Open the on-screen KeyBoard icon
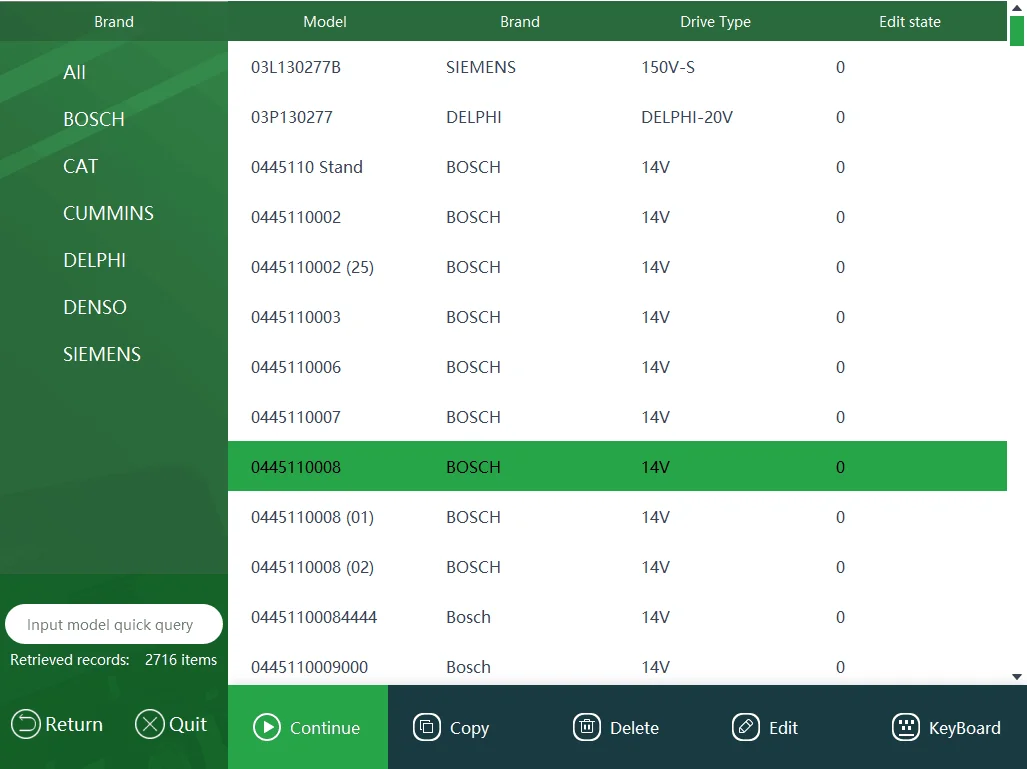This screenshot has height=769, width=1027. [x=906, y=727]
